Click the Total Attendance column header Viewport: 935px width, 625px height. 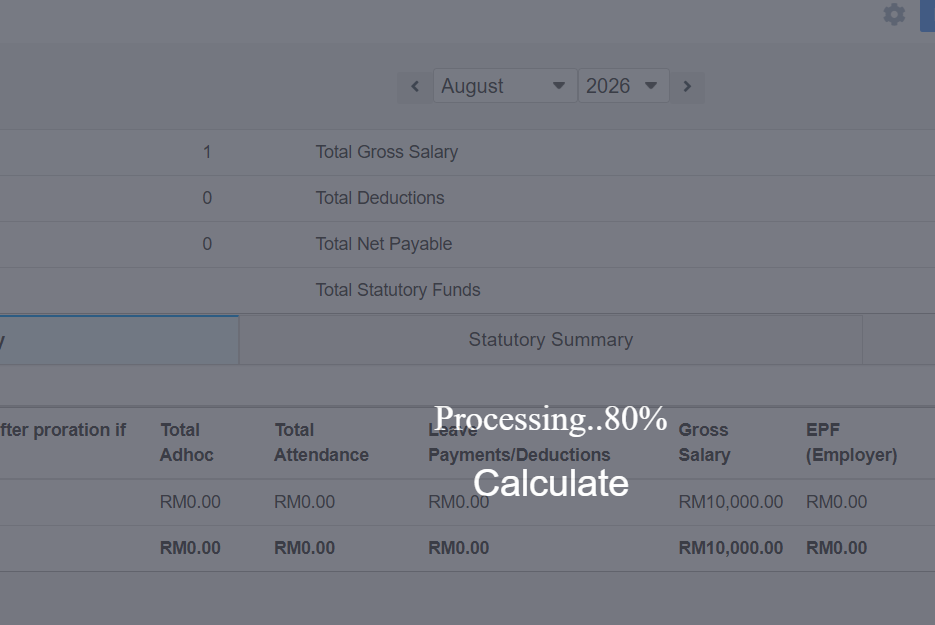[x=321, y=443]
